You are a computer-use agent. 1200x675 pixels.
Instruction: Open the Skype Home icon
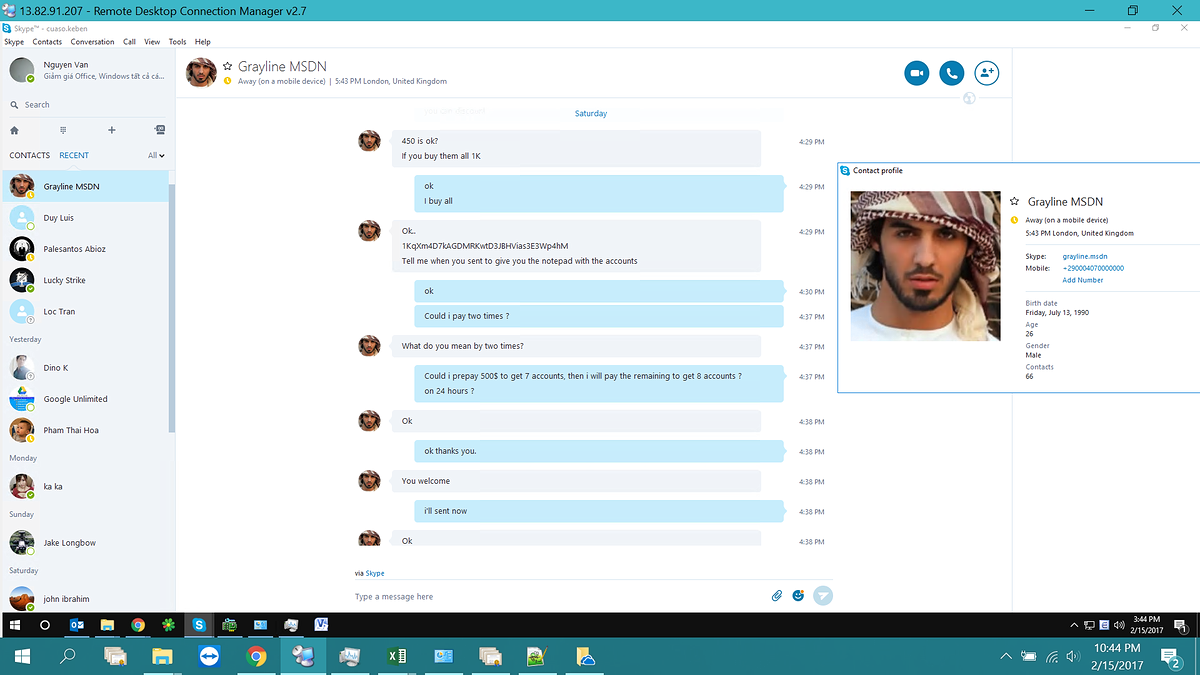click(14, 130)
